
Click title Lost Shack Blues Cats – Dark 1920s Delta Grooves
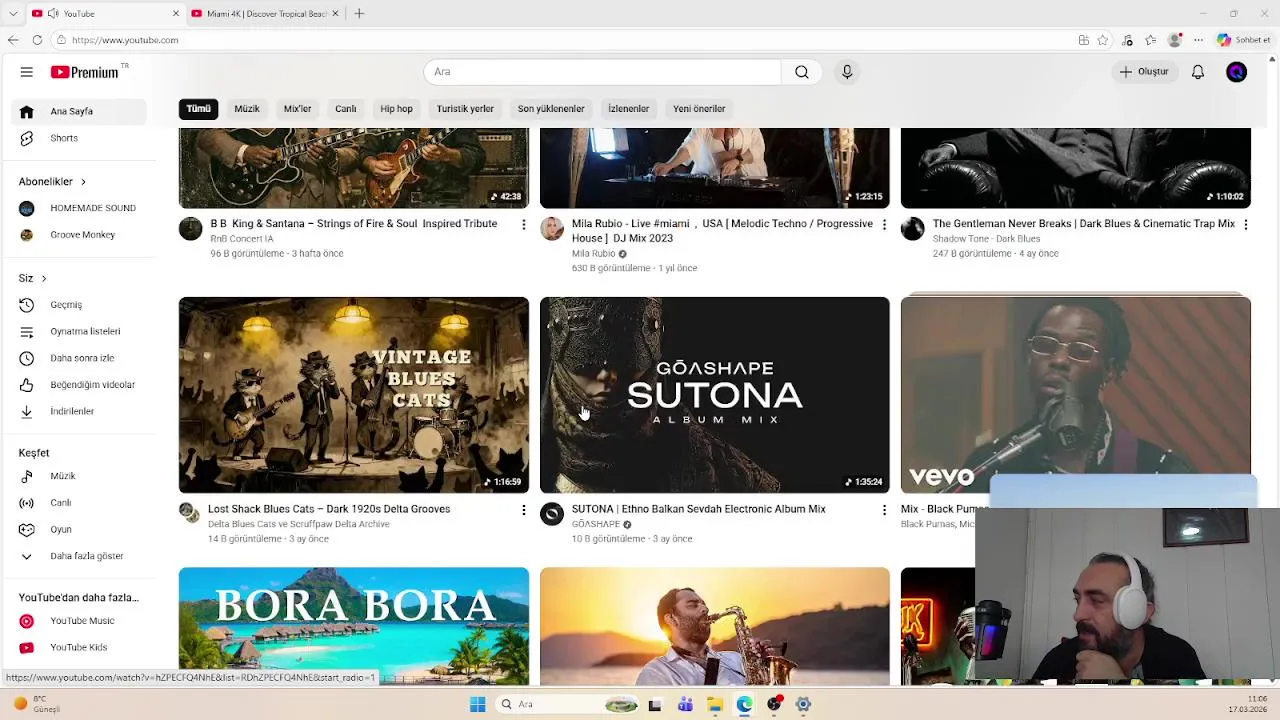[x=329, y=509]
